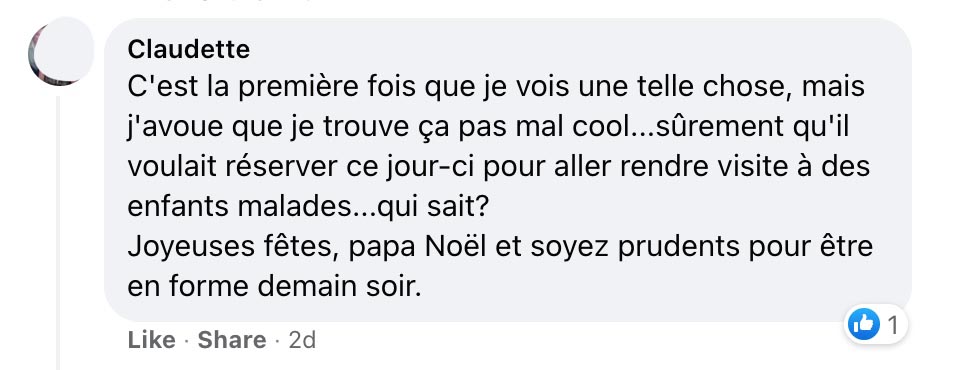Click the text "enfants malades...qui sait?"

point(308,207)
